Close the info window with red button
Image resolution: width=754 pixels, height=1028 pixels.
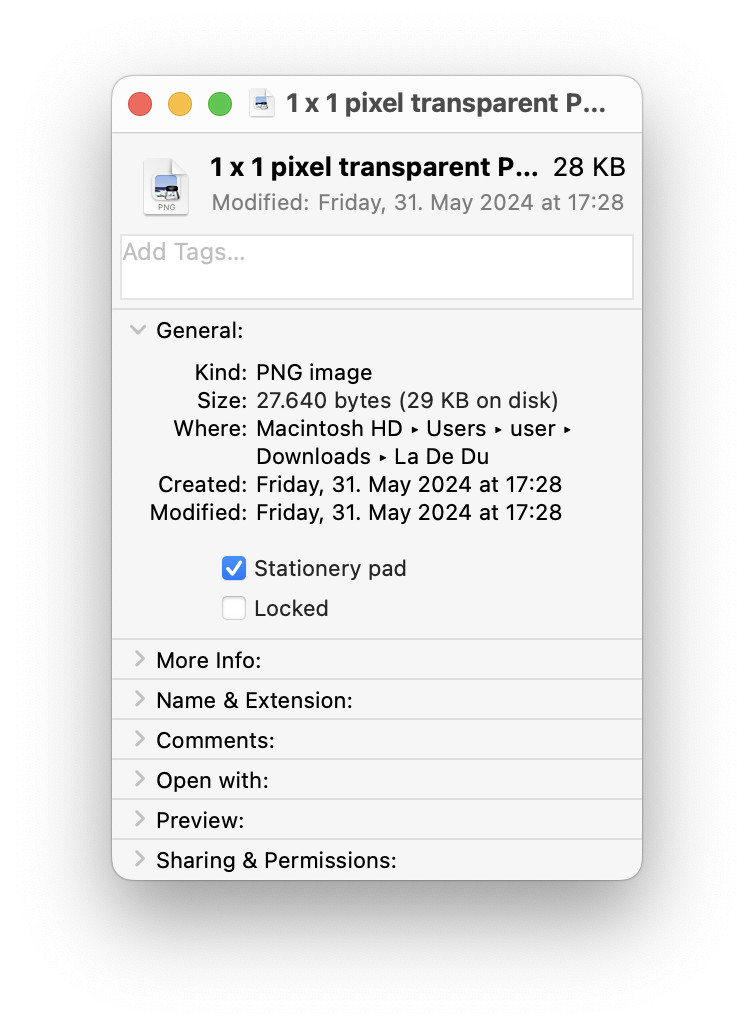point(140,104)
